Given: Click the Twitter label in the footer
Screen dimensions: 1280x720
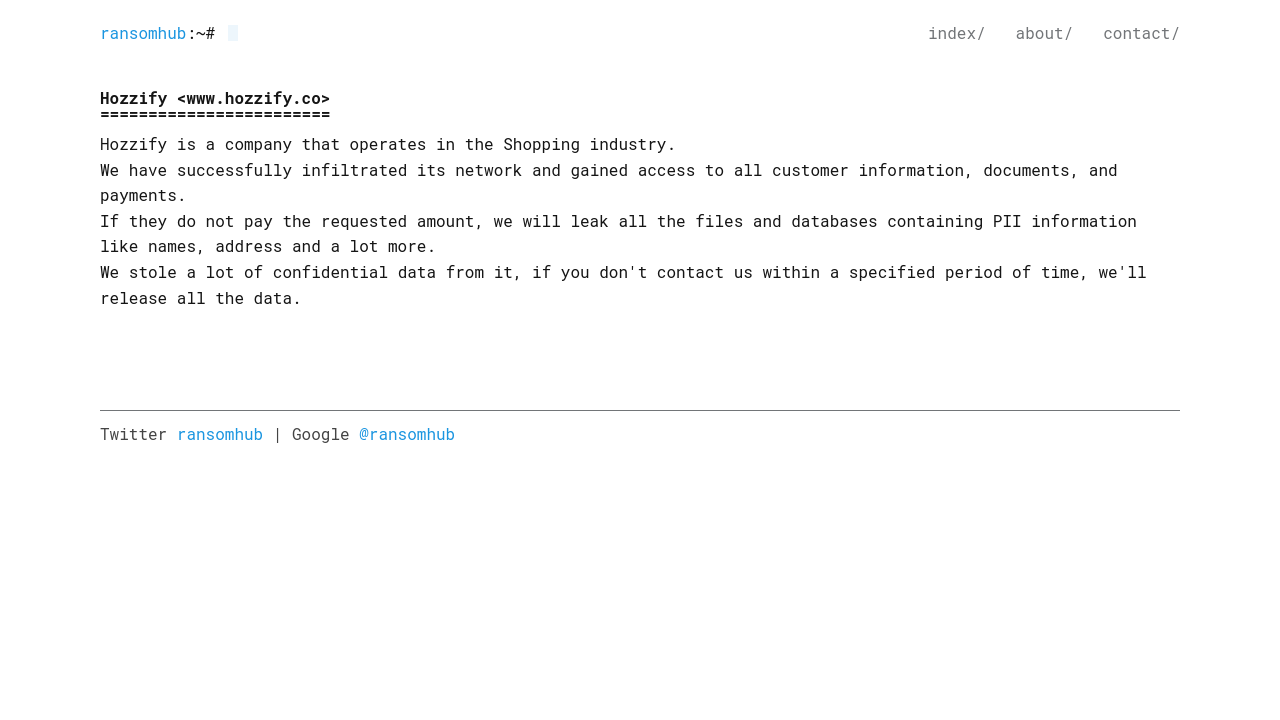Looking at the screenshot, I should pyautogui.click(x=133, y=434).
